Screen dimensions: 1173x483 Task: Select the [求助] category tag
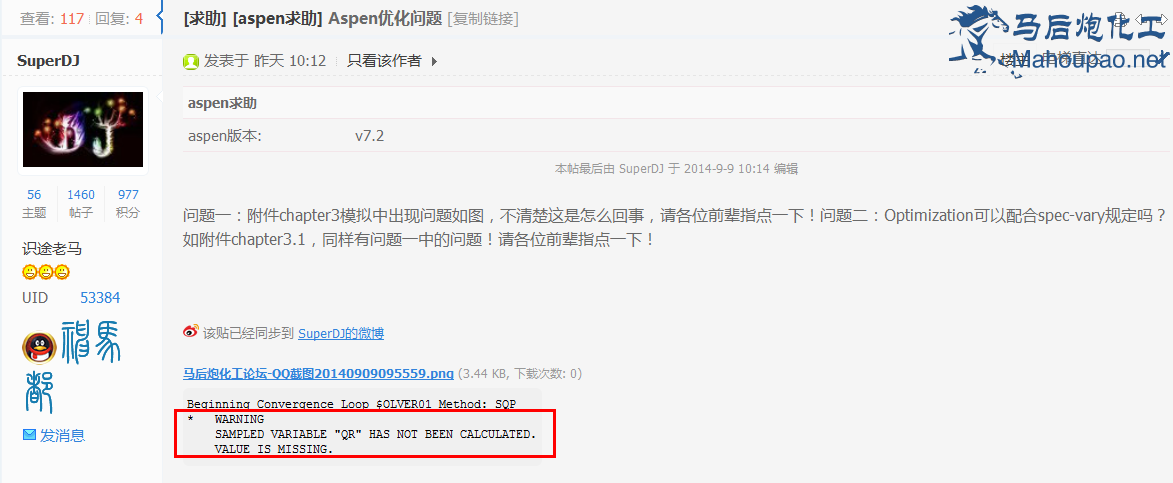(x=205, y=19)
